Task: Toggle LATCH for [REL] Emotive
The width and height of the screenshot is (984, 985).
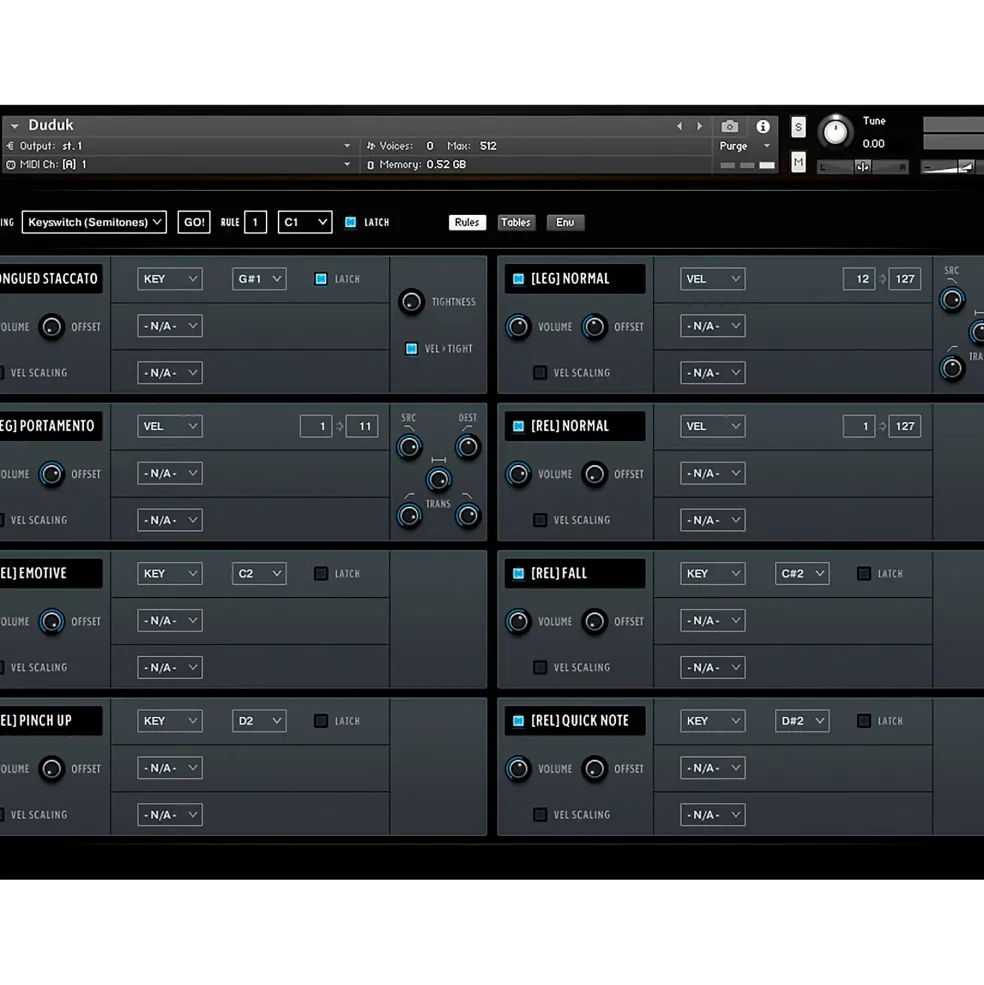Action: (320, 574)
